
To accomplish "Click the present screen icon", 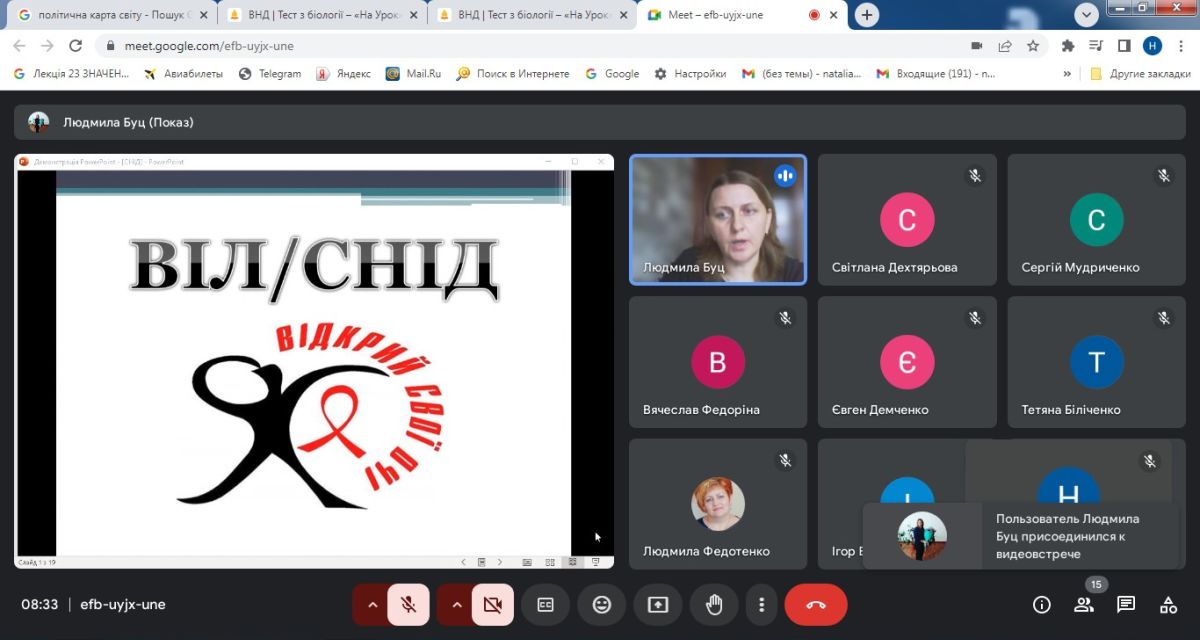I will 657,605.
